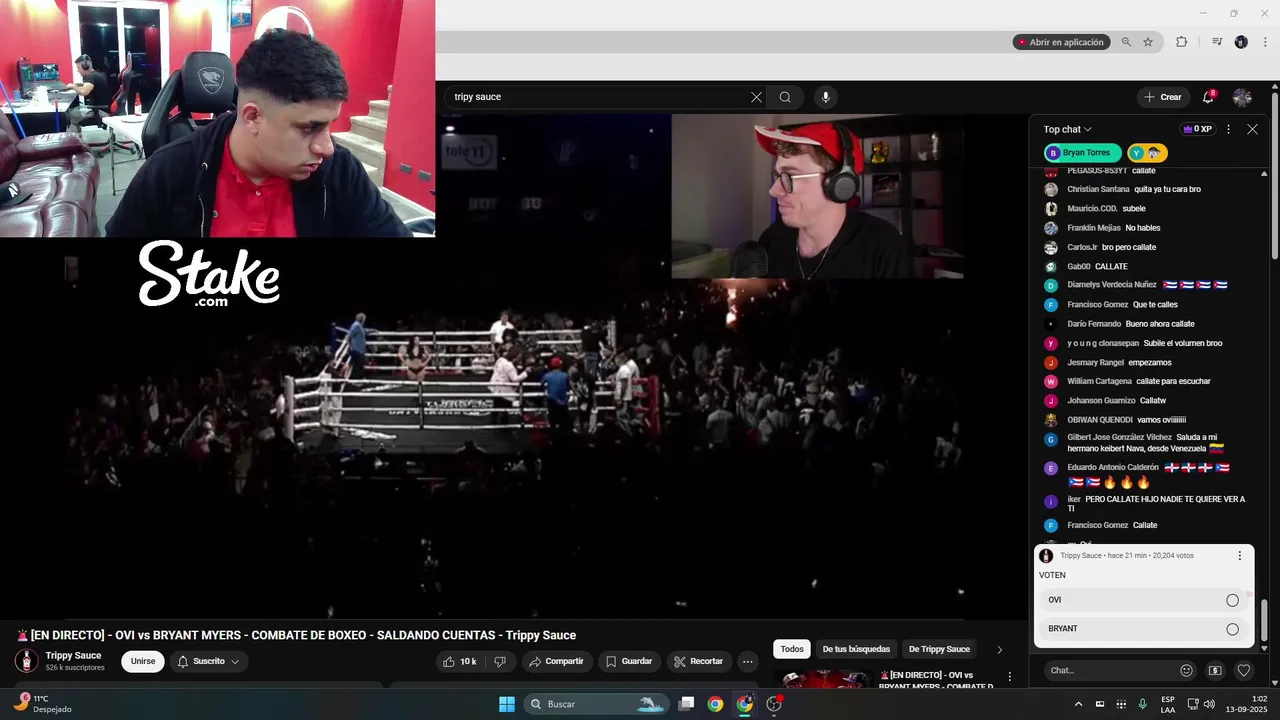Click the live chat scrollbar thumb
The width and height of the screenshot is (1280, 720).
pos(1264,621)
